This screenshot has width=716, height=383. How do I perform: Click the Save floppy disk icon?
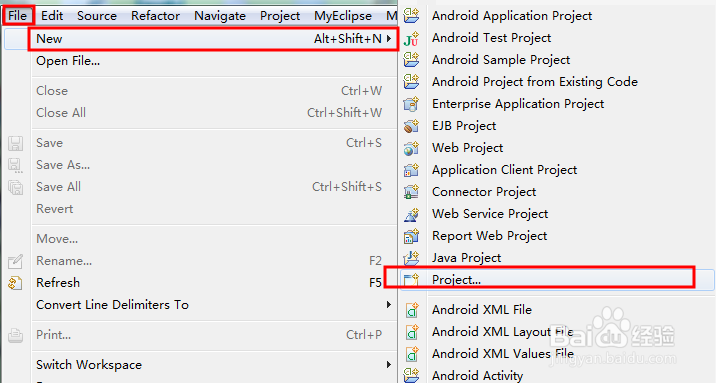tap(16, 143)
